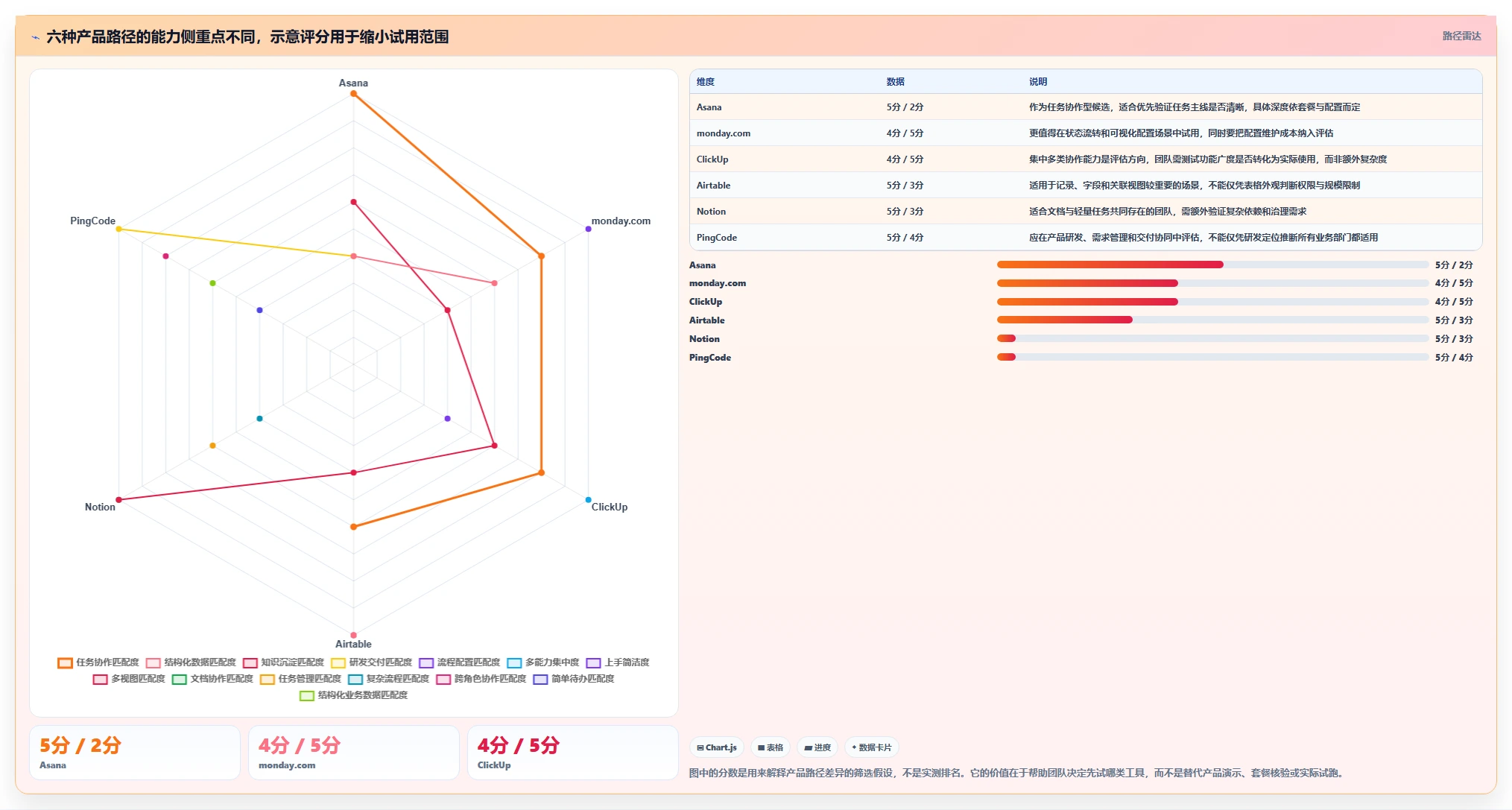Click the Notion progress bar
This screenshot has width=1512, height=810.
pos(1212,338)
